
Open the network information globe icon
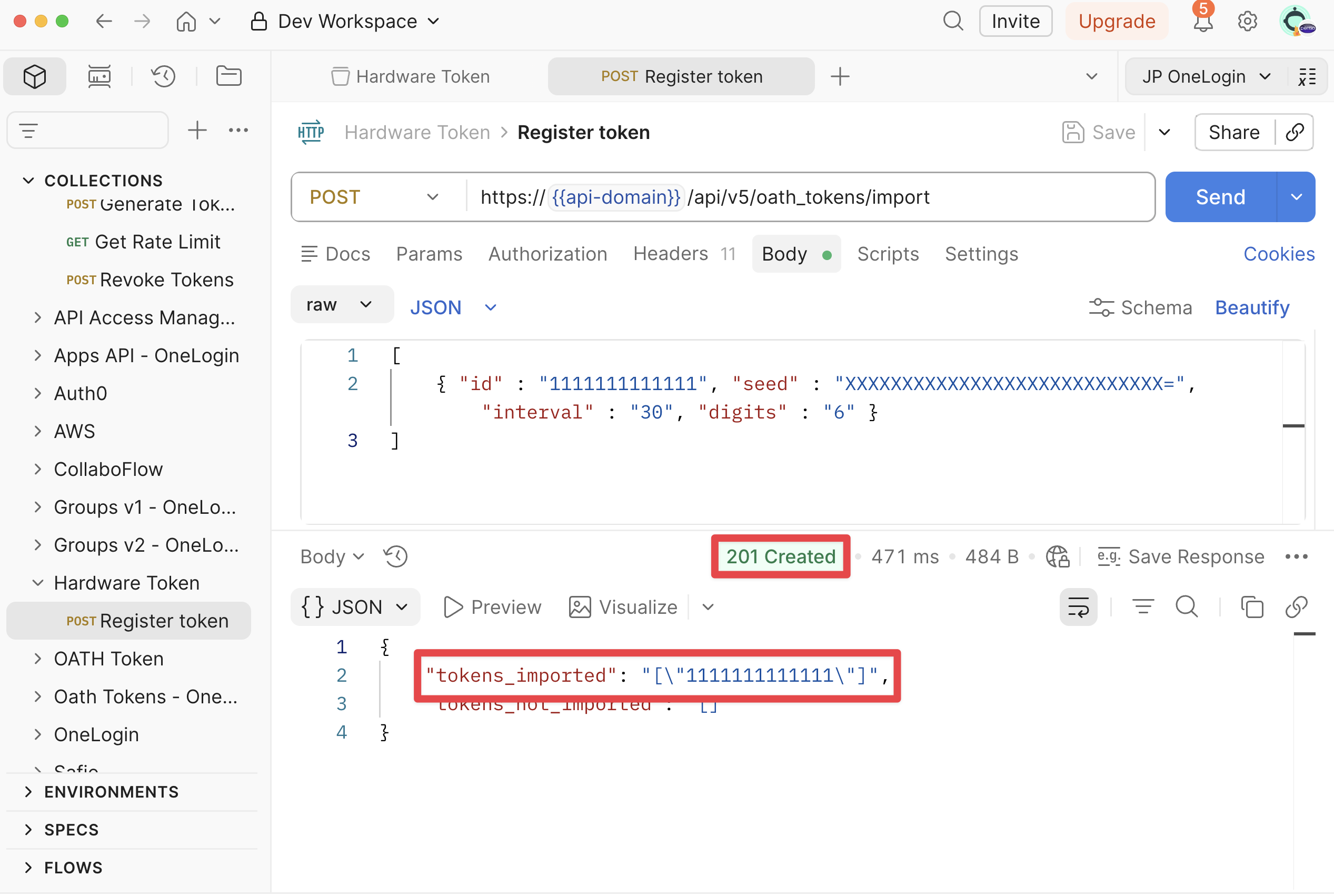pyautogui.click(x=1058, y=556)
